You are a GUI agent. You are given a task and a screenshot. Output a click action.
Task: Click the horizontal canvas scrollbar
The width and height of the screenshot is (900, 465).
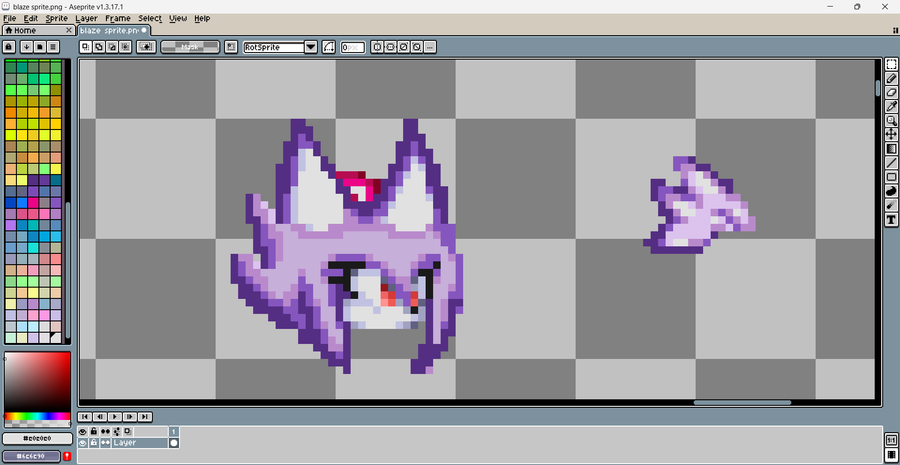click(742, 402)
